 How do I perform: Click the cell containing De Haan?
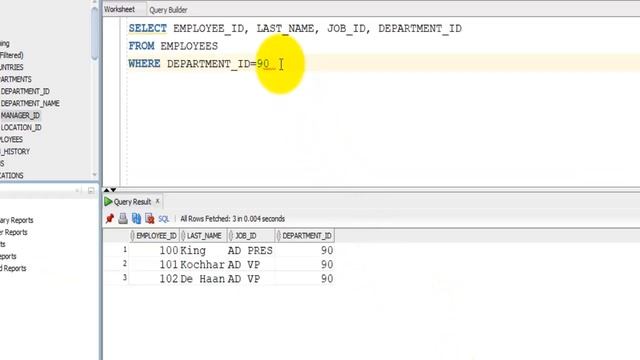[x=203, y=279]
